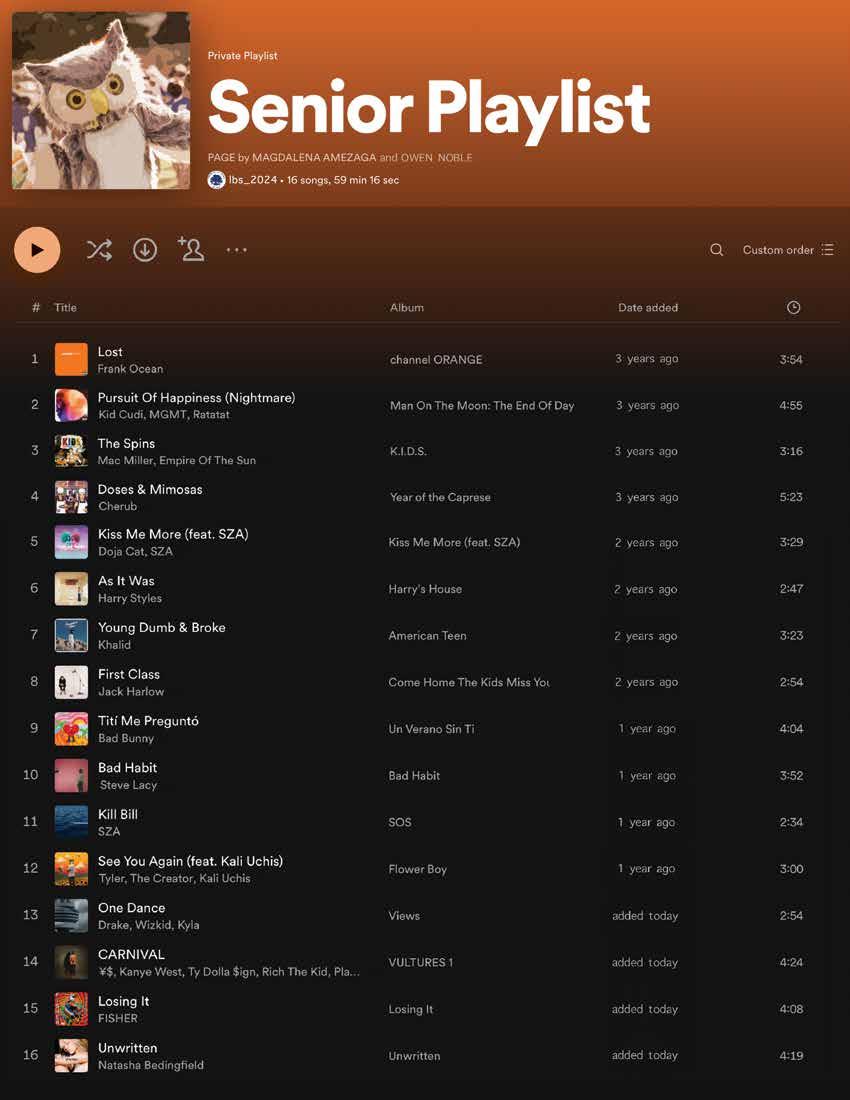Click the lbs_2024 profile avatar icon

pos(216,180)
